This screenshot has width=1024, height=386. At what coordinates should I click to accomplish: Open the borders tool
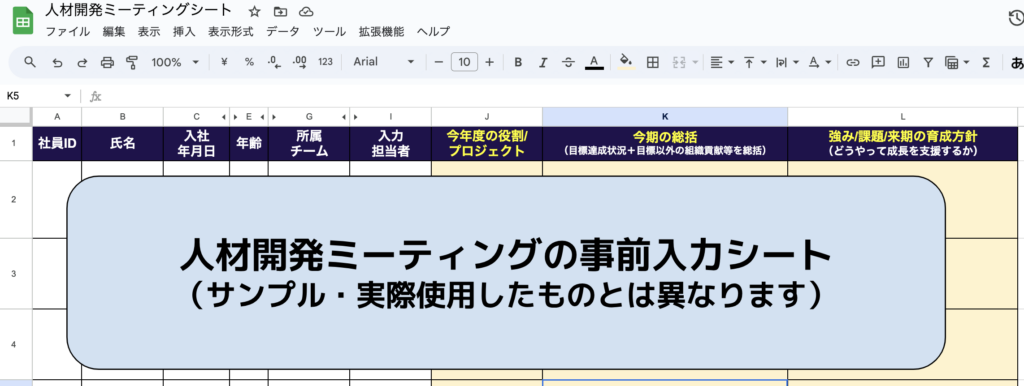tap(652, 62)
